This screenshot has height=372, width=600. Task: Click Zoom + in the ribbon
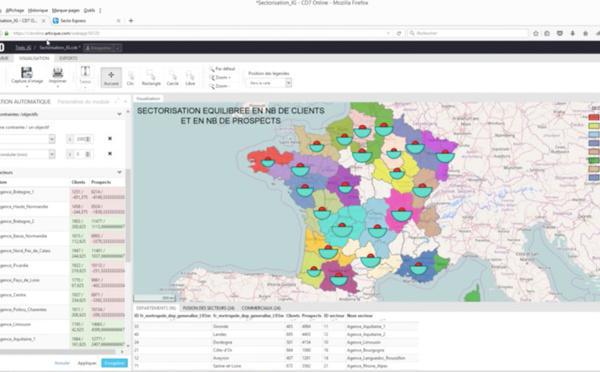[x=220, y=78]
